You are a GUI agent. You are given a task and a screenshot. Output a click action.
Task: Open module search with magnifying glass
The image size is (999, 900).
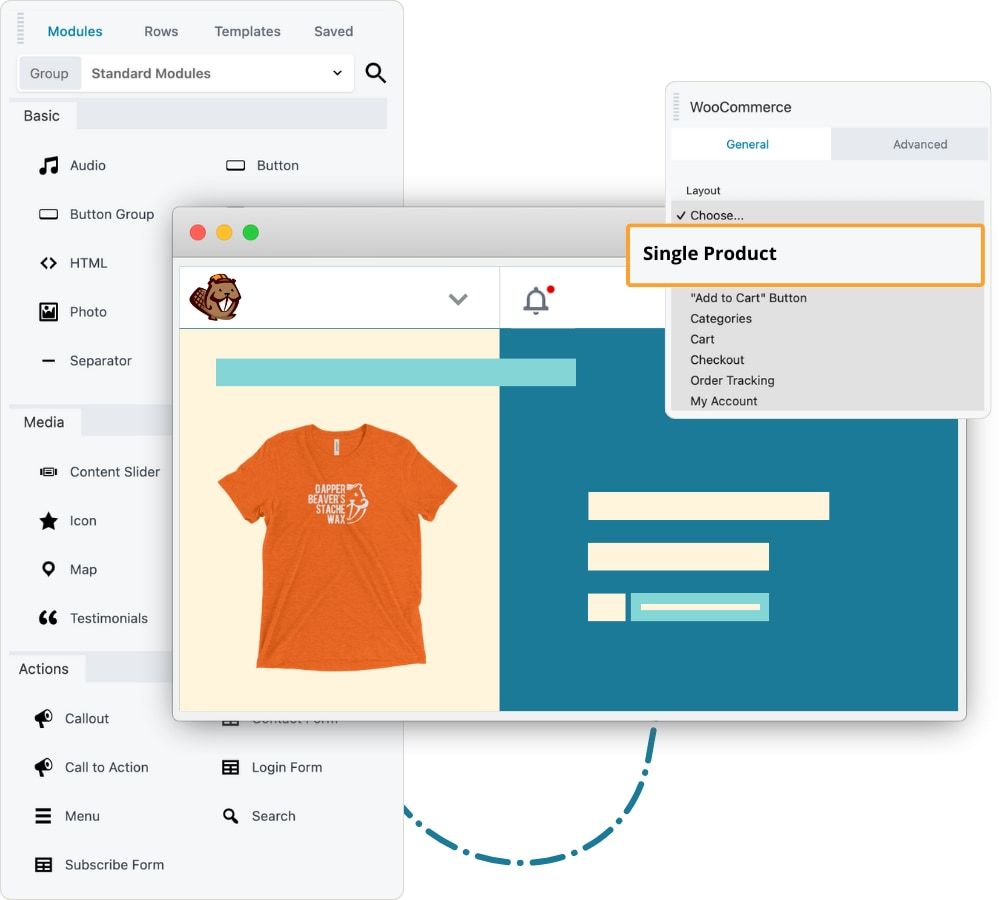[x=375, y=73]
